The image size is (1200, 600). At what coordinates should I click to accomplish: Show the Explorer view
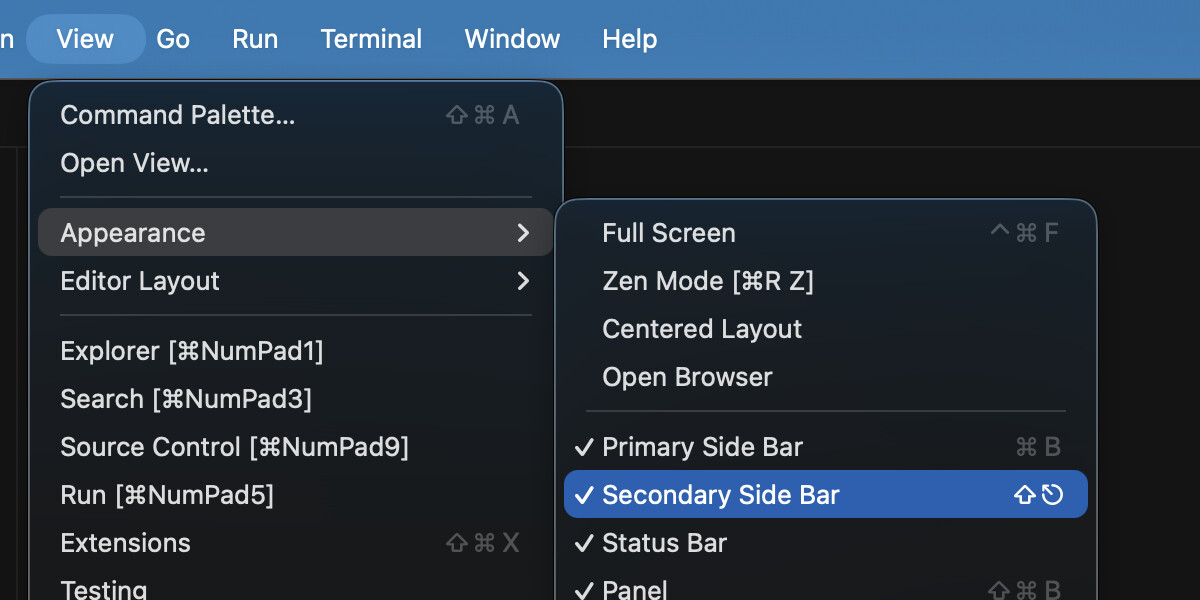click(192, 351)
